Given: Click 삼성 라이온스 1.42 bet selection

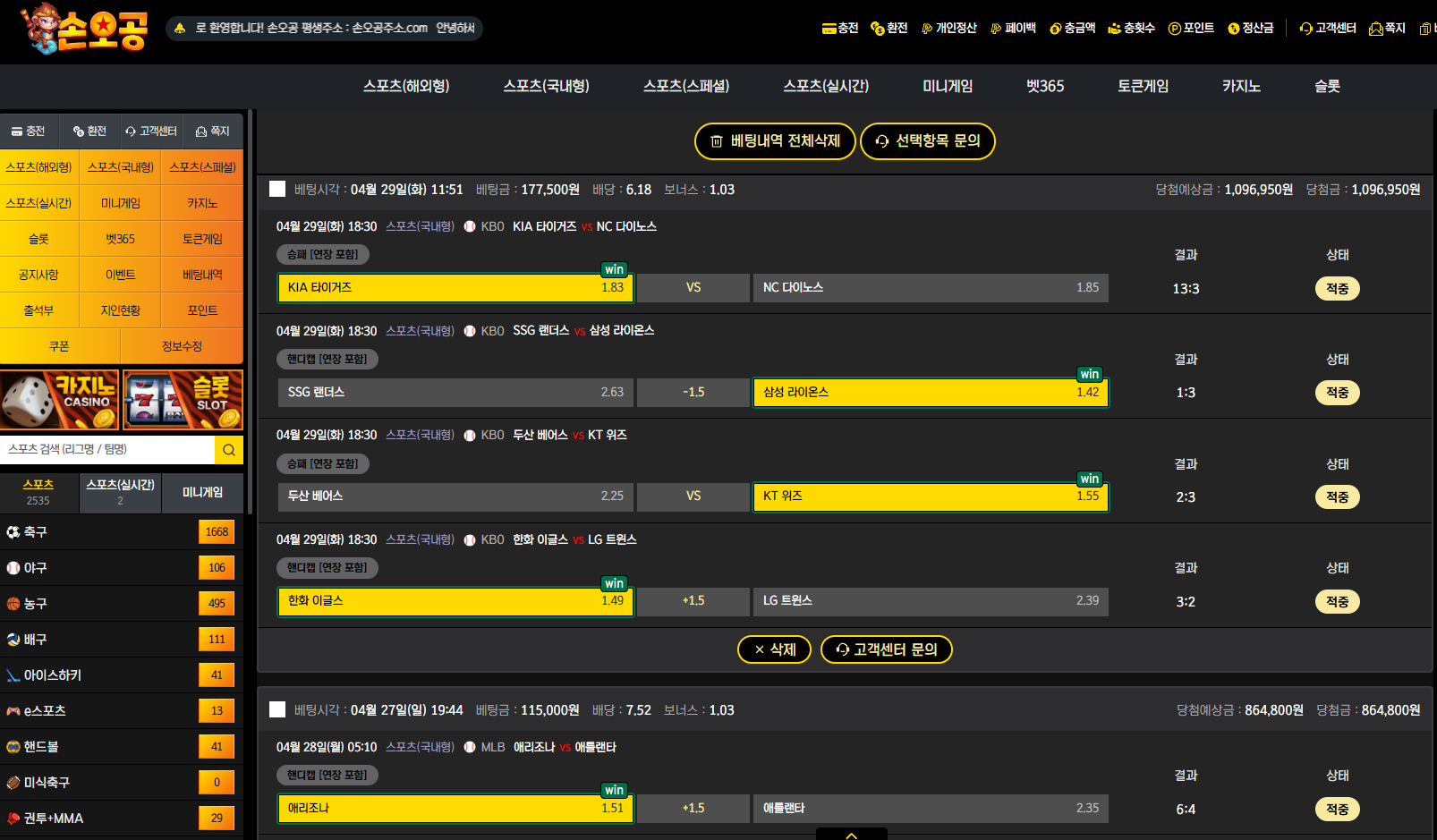Looking at the screenshot, I should (931, 393).
